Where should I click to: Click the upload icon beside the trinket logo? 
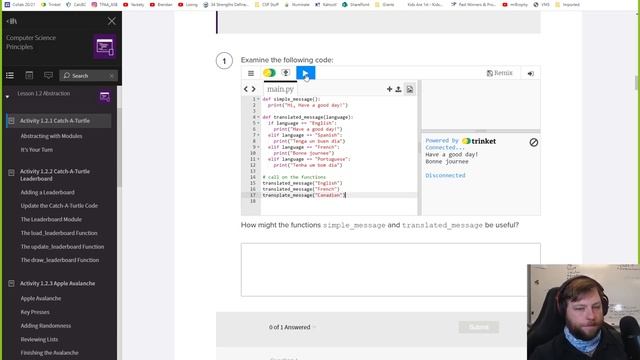[286, 73]
